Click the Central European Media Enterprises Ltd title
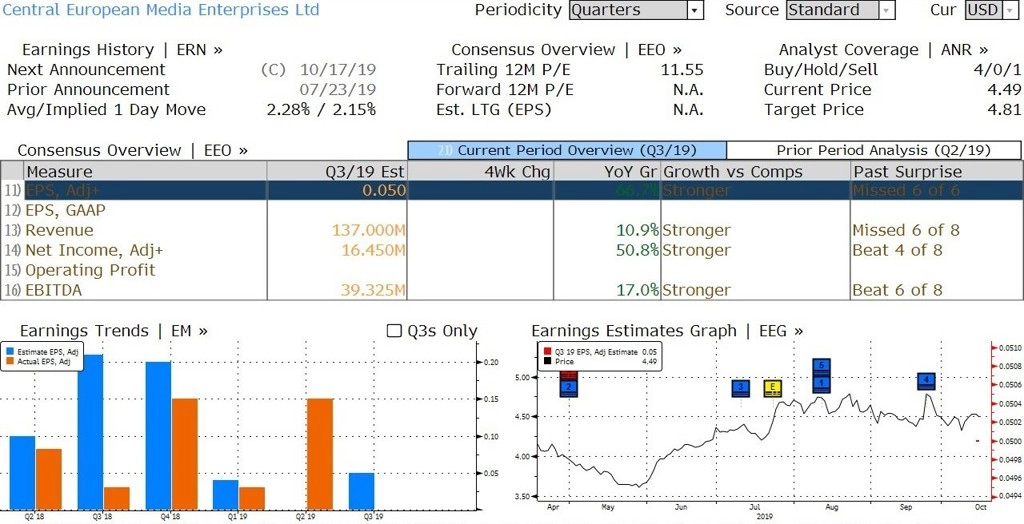The width and height of the screenshot is (1024, 524). (x=161, y=10)
